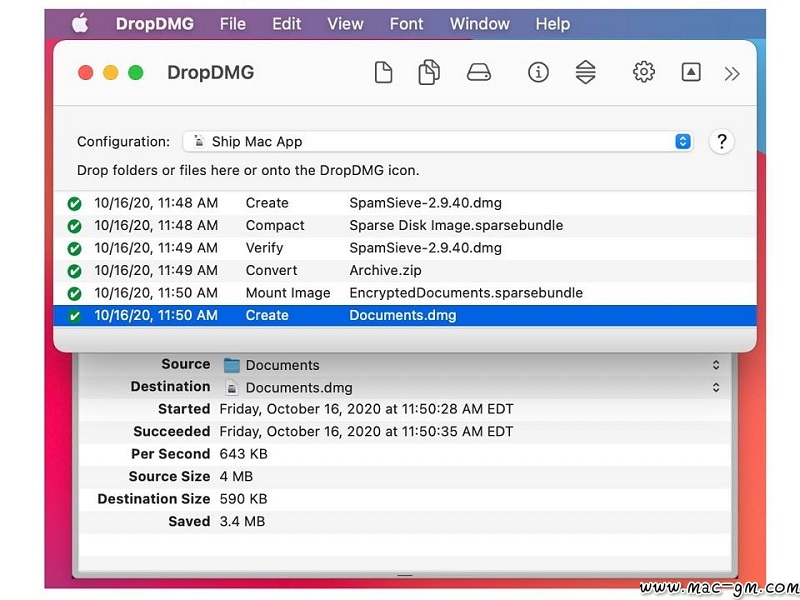Open the info toolbar icon

click(538, 72)
